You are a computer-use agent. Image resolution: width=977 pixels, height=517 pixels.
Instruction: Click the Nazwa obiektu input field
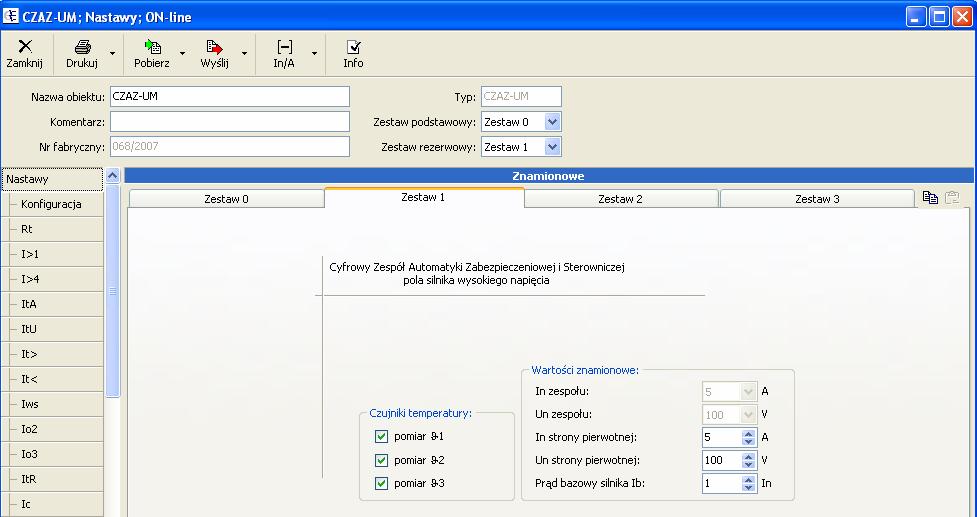230,97
